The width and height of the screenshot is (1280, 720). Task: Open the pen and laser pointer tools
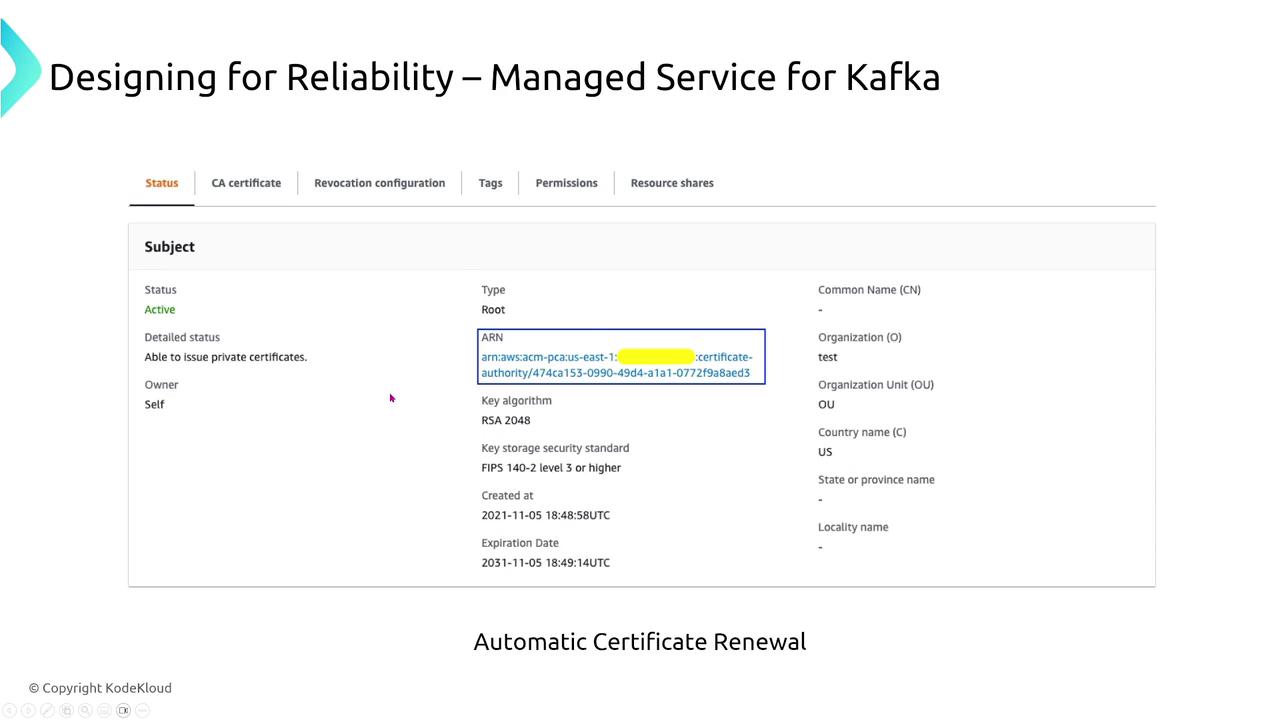[x=47, y=711]
